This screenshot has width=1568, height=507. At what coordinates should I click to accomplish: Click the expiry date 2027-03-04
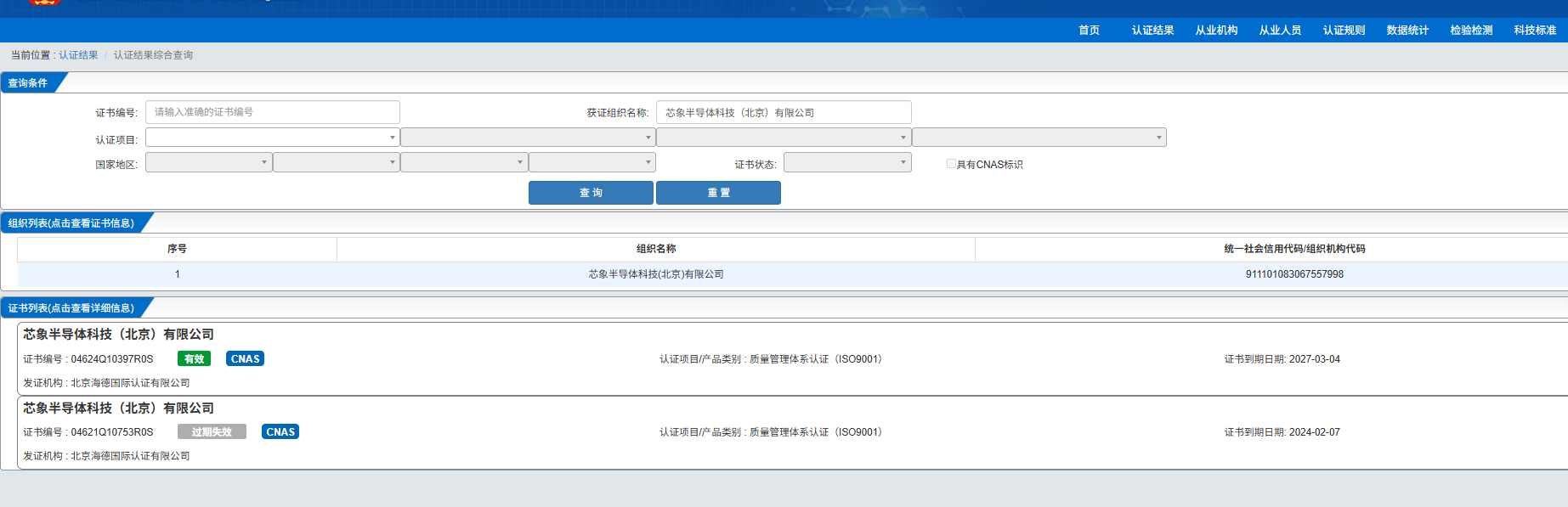[x=1315, y=359]
